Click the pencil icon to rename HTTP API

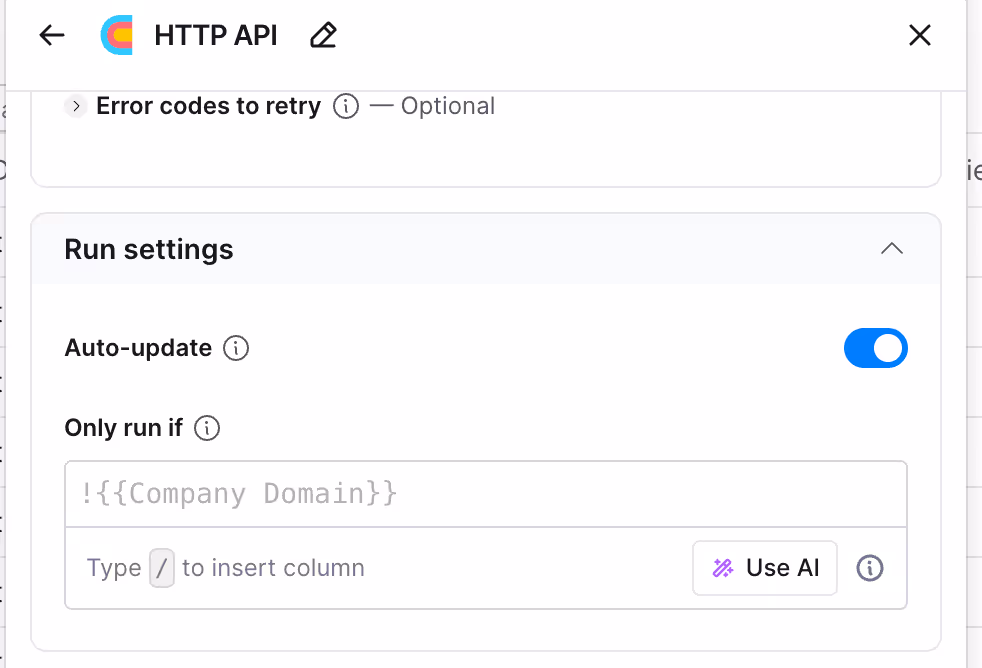(x=323, y=36)
